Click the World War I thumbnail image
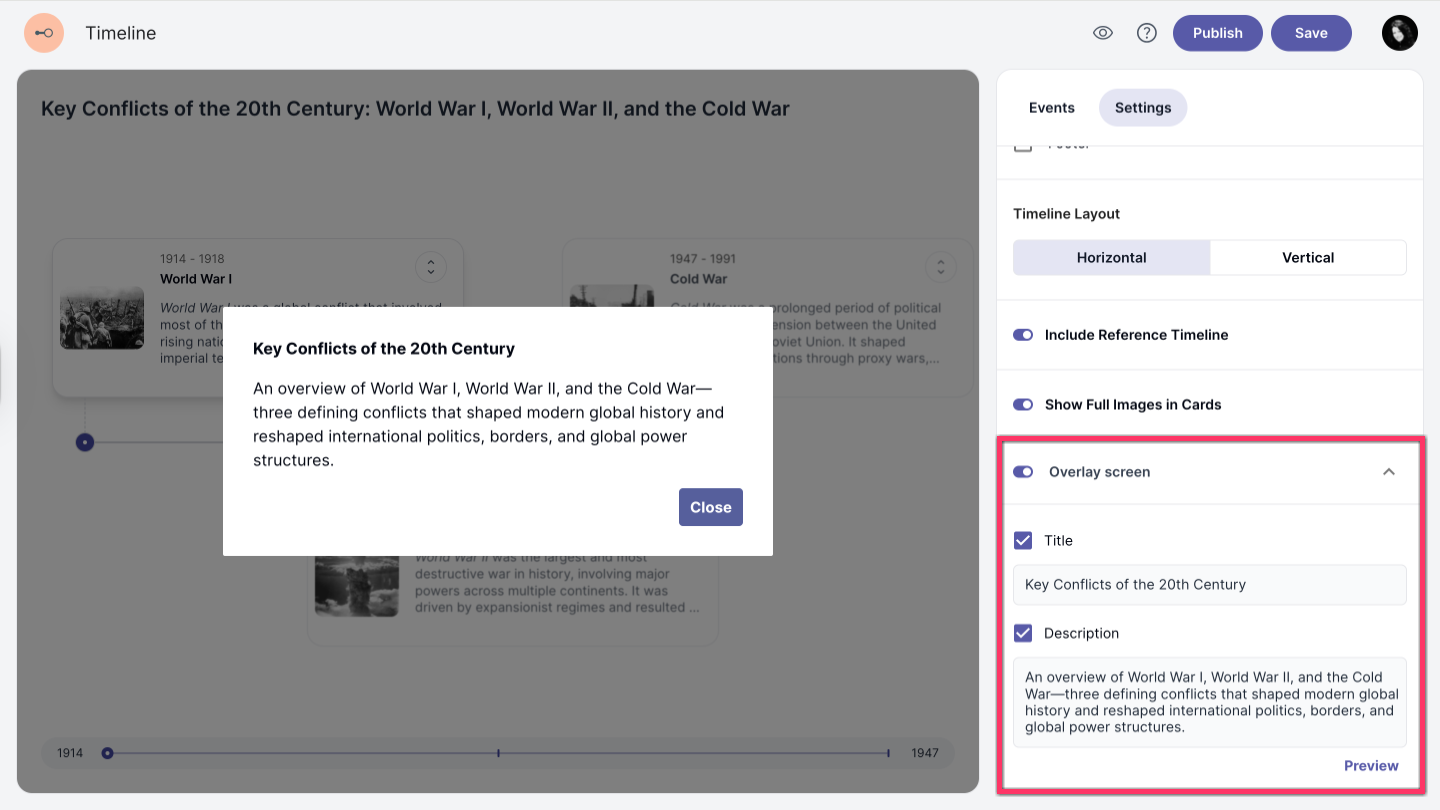Viewport: 1440px width, 810px height. click(102, 320)
